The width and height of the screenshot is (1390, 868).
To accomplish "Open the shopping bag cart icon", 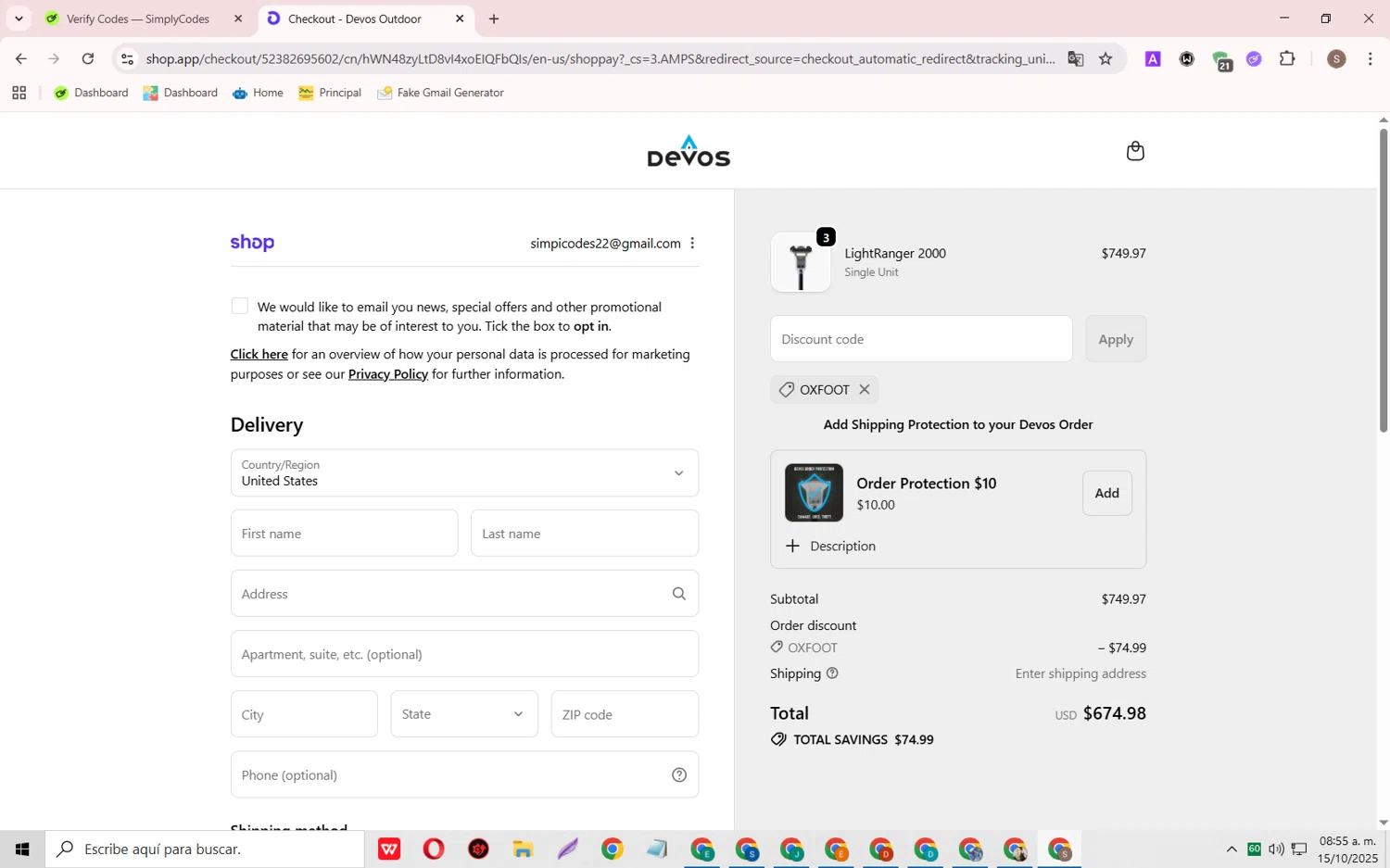I will click(1135, 151).
